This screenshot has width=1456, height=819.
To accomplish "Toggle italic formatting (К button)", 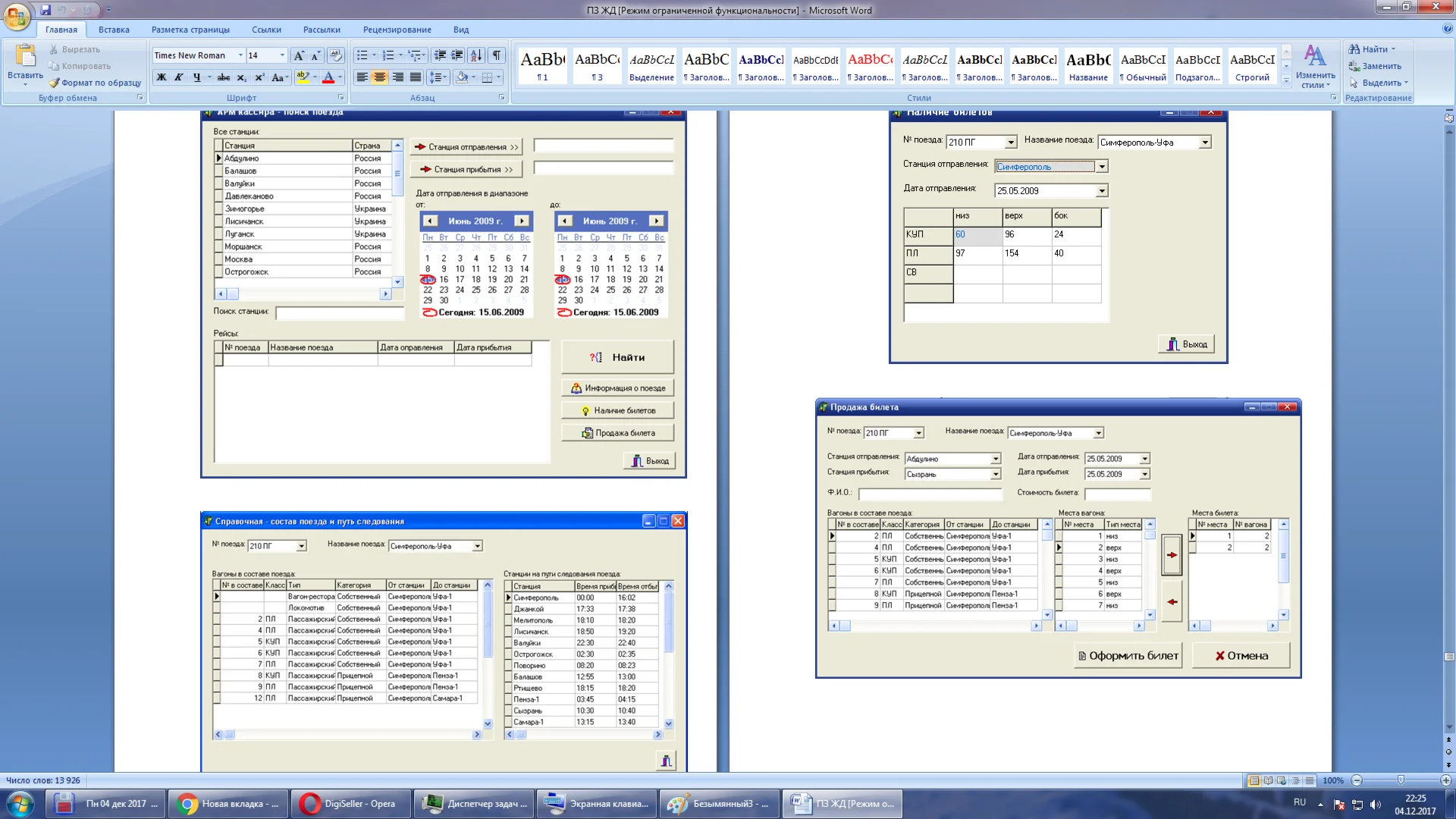I will coord(179,77).
